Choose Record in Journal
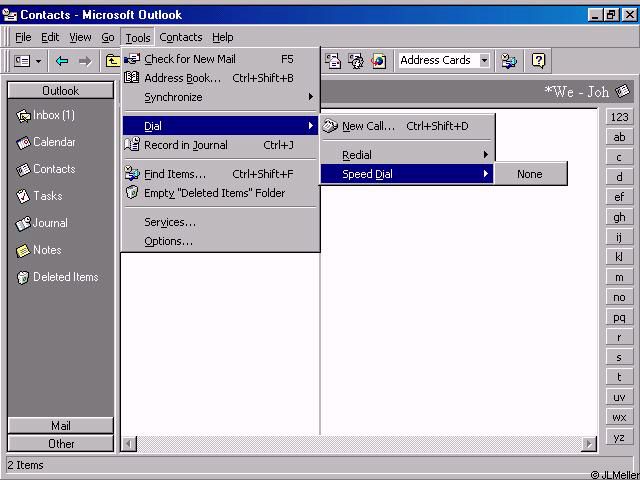The image size is (640, 480). point(220,145)
